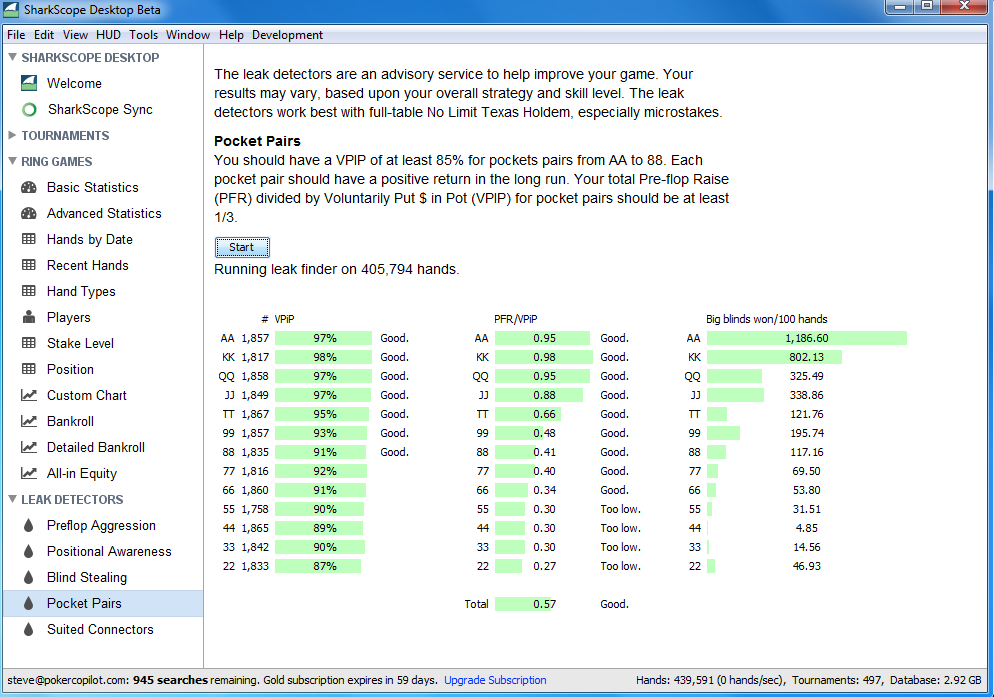Select the Suited Connectors leak detector
The height and width of the screenshot is (697, 994).
click(100, 629)
